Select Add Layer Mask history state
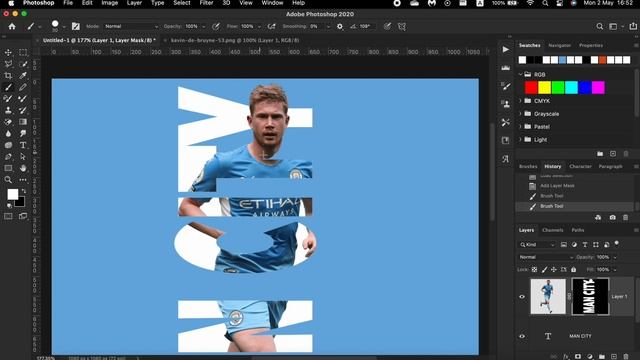This screenshot has width=640, height=360. point(557,186)
